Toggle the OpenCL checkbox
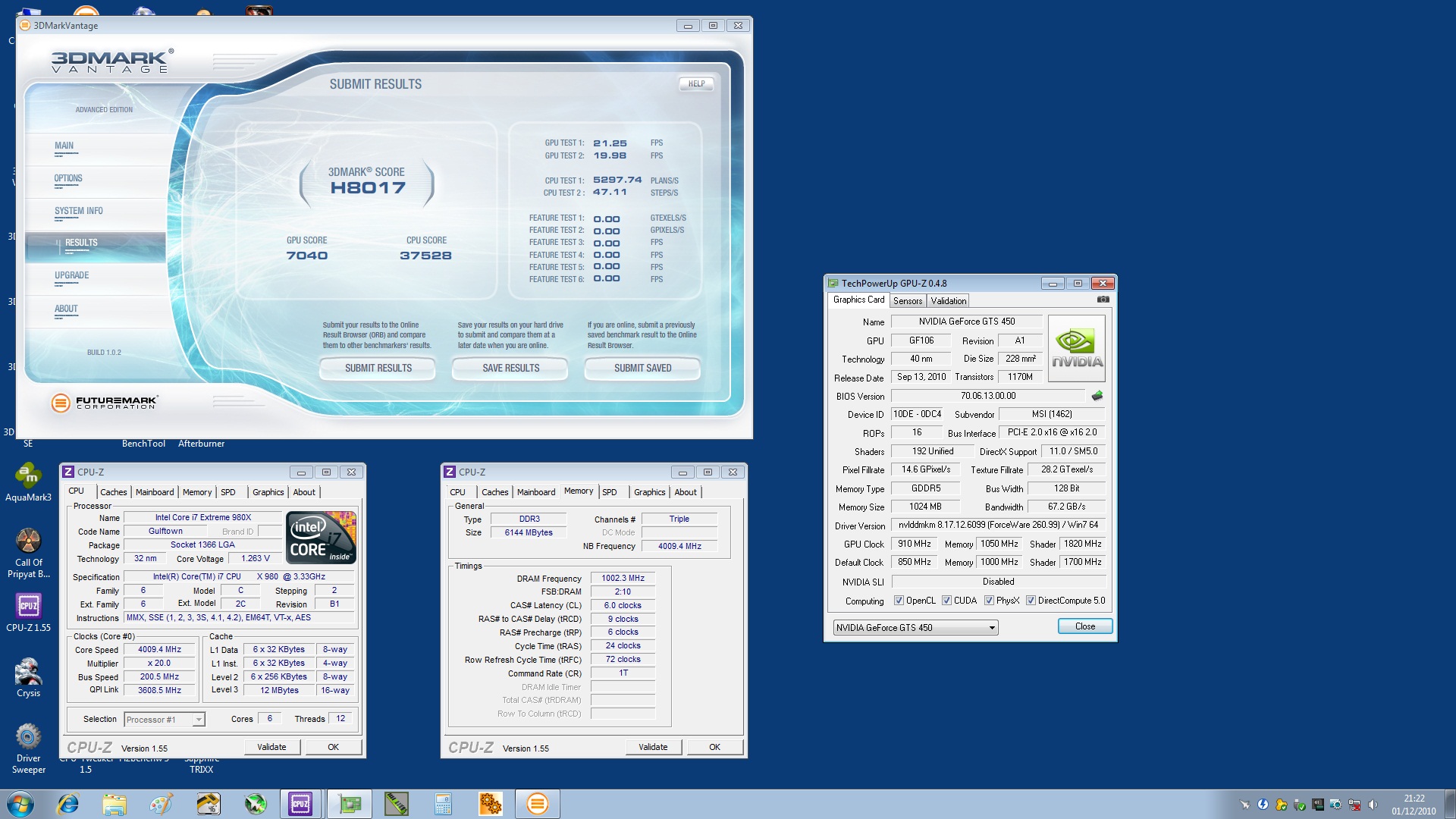Viewport: 1456px width, 819px height. (899, 601)
